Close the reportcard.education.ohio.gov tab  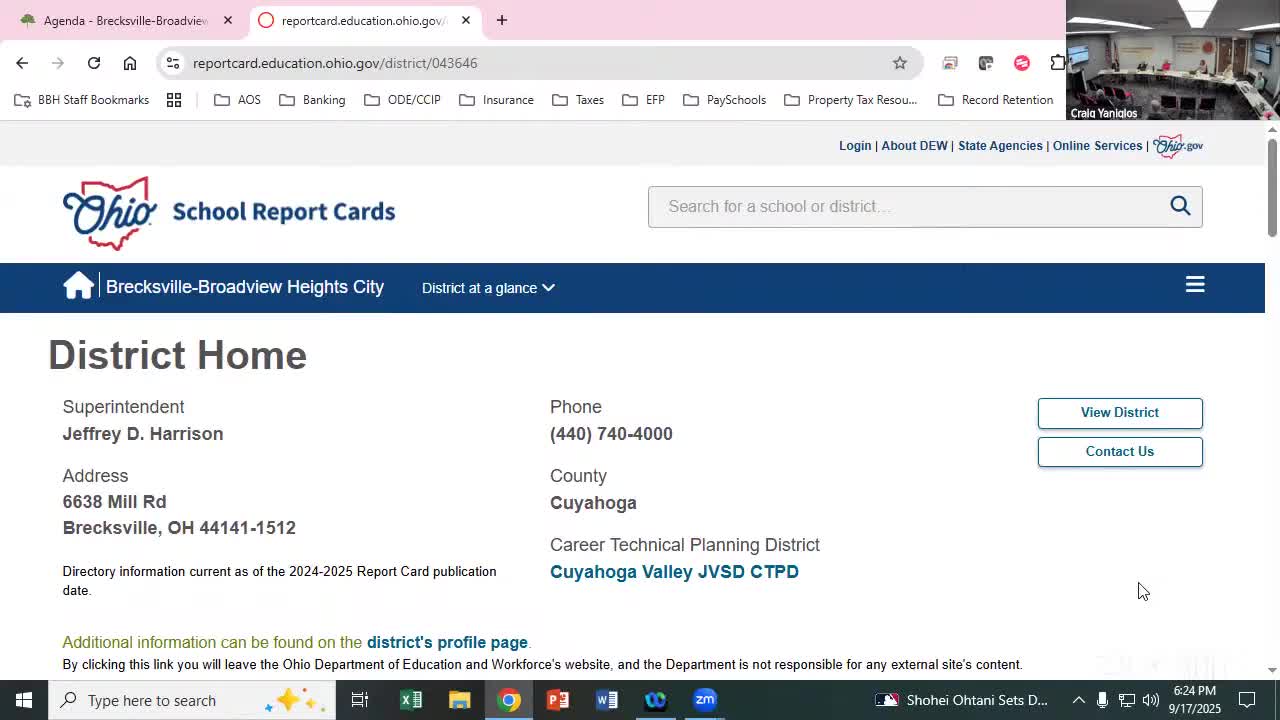point(466,20)
